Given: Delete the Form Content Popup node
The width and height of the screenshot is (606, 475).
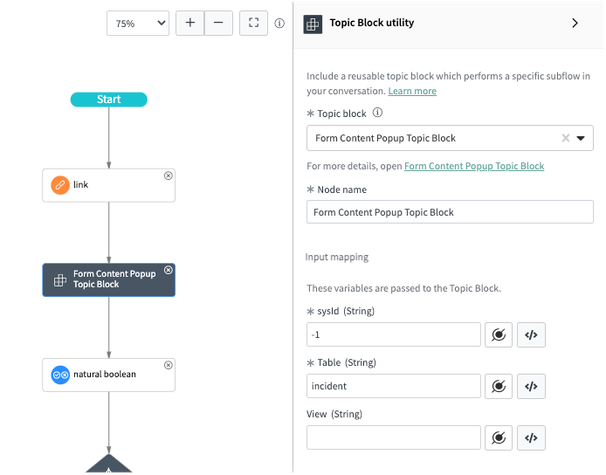Looking at the screenshot, I should (x=168, y=270).
